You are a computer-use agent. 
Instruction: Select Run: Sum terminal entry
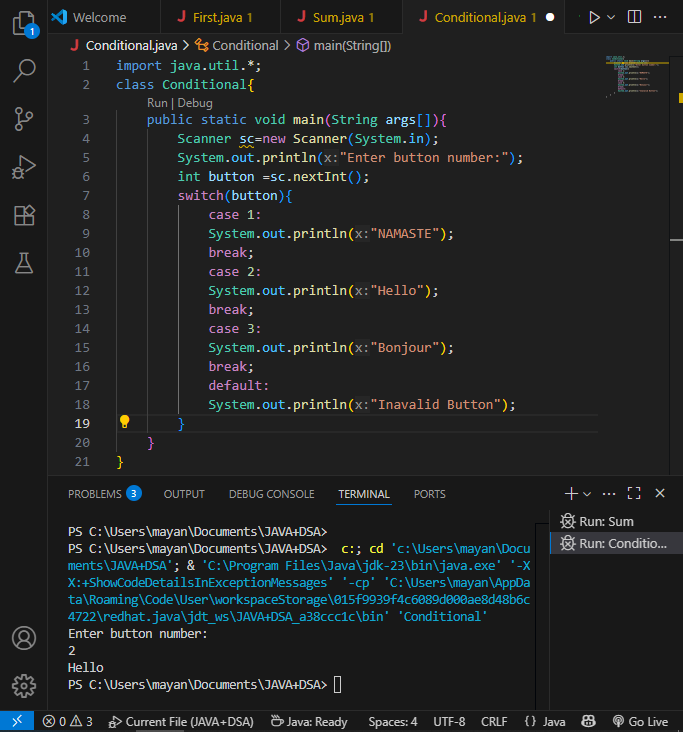click(x=616, y=521)
